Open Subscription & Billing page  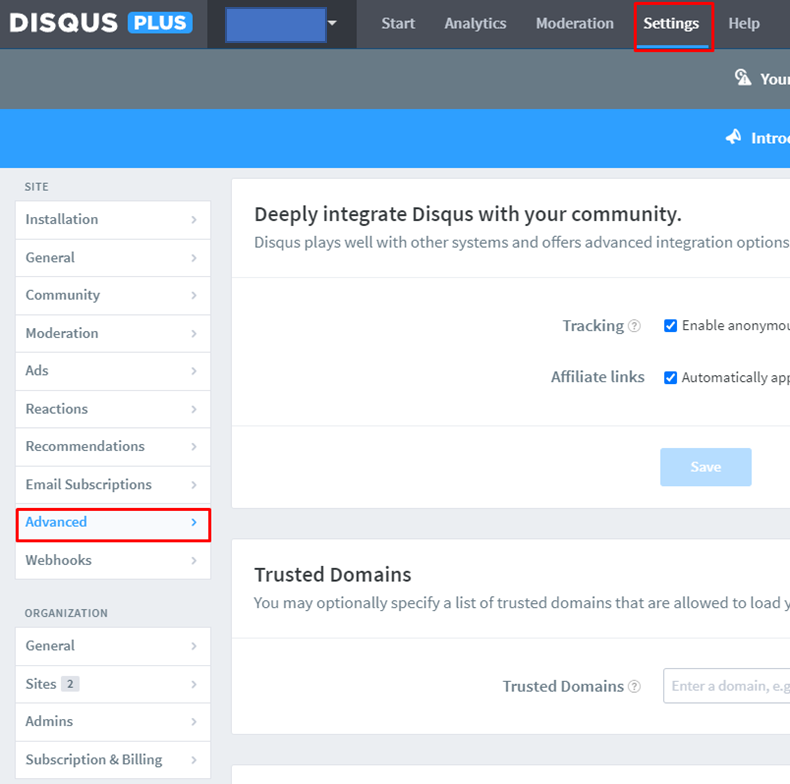[113, 760]
